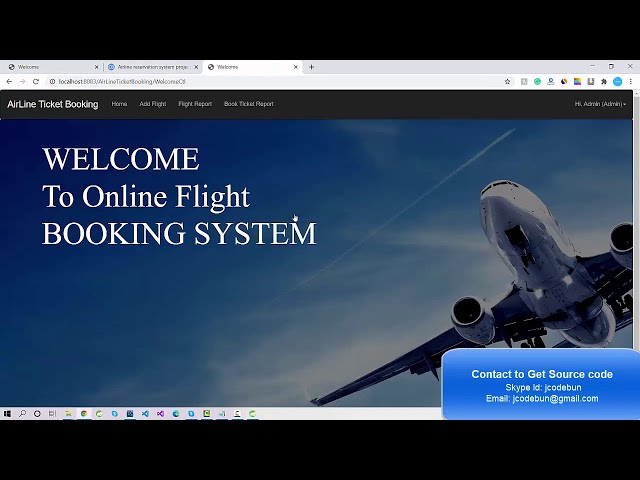Open Chrome's three-dot menu
The height and width of the screenshot is (480, 640).
point(631,82)
